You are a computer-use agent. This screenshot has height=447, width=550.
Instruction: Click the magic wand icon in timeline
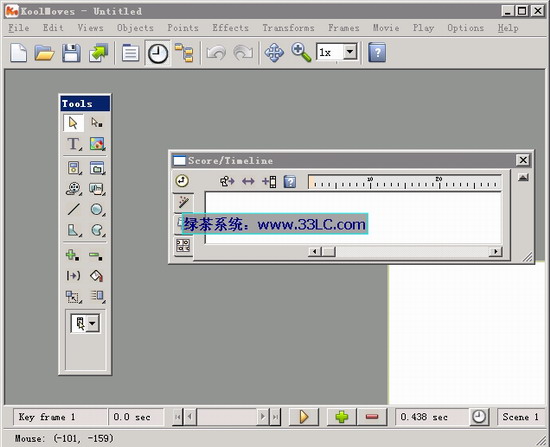coord(183,202)
